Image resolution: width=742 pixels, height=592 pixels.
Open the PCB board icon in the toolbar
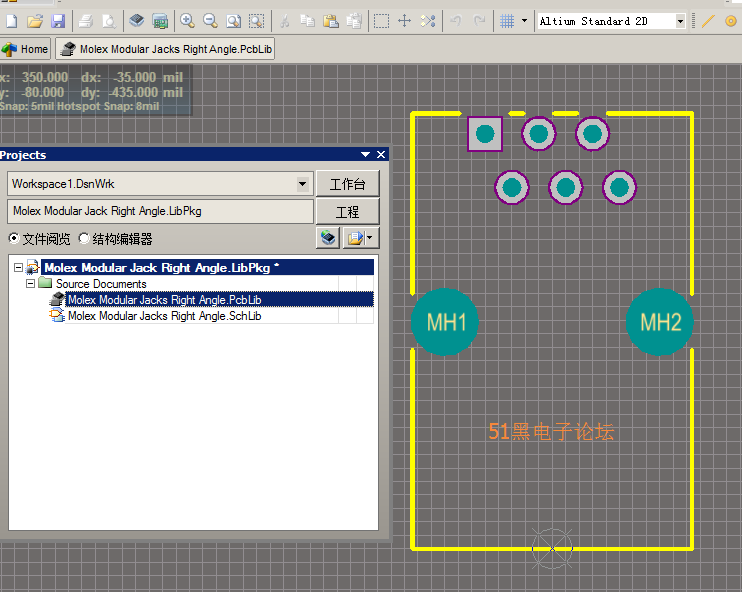160,21
